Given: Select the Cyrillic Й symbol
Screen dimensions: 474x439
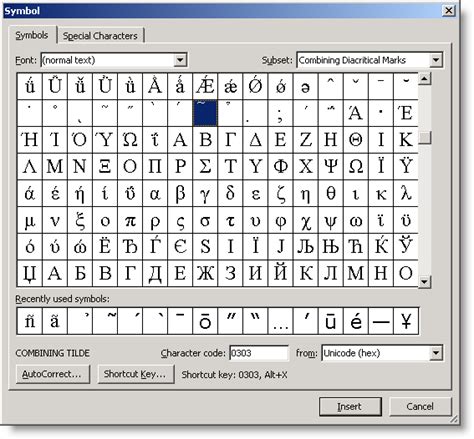Looking at the screenshot, I should pyautogui.click(x=280, y=273).
